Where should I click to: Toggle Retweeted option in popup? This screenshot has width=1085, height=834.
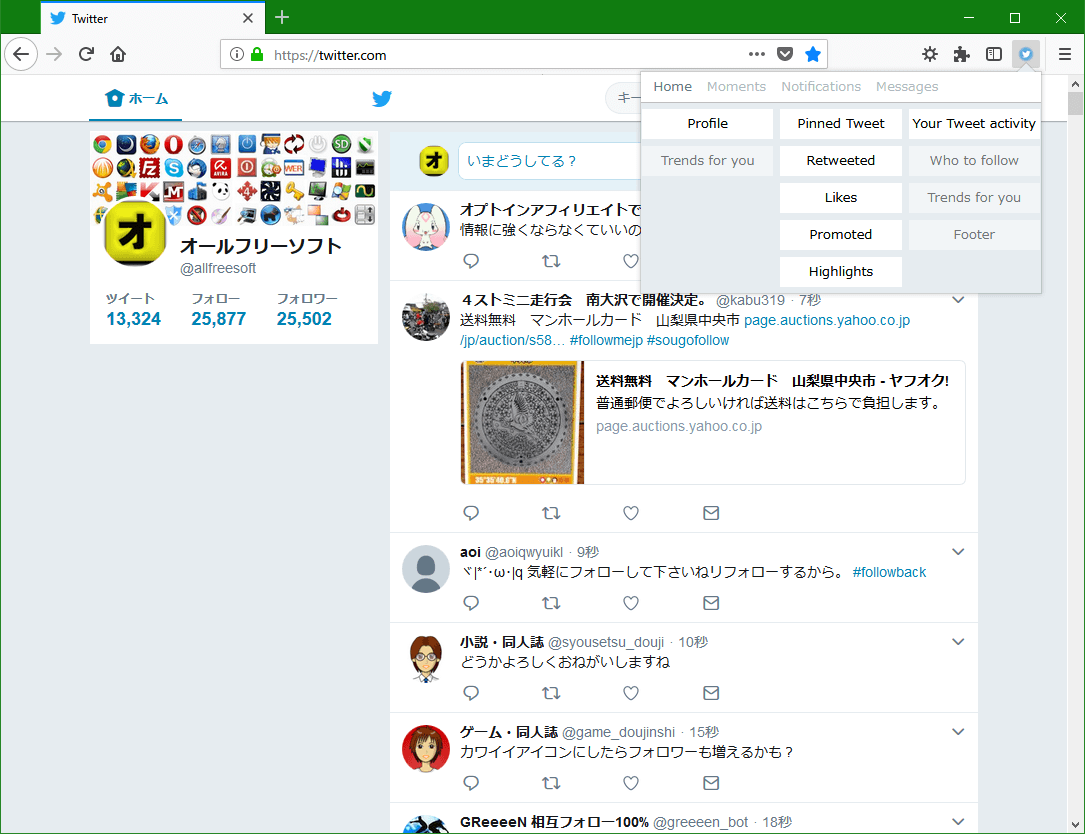click(x=841, y=161)
